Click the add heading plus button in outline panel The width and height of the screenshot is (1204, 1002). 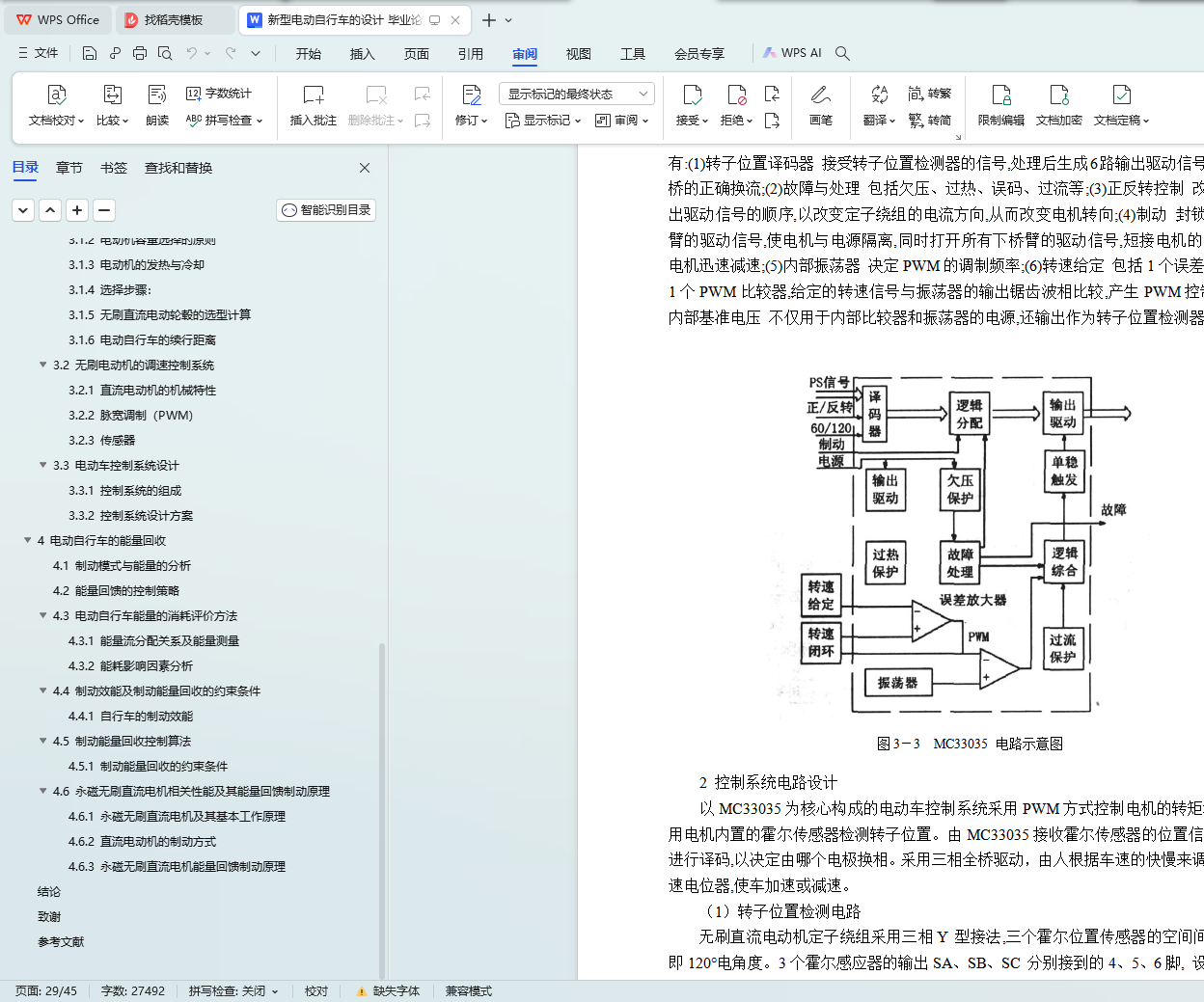pos(77,209)
